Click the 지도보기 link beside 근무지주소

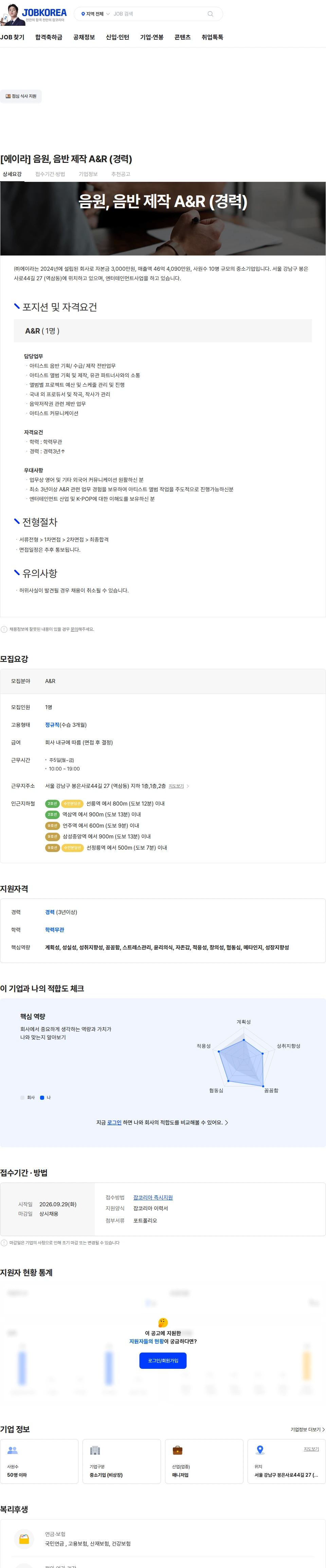176,786
